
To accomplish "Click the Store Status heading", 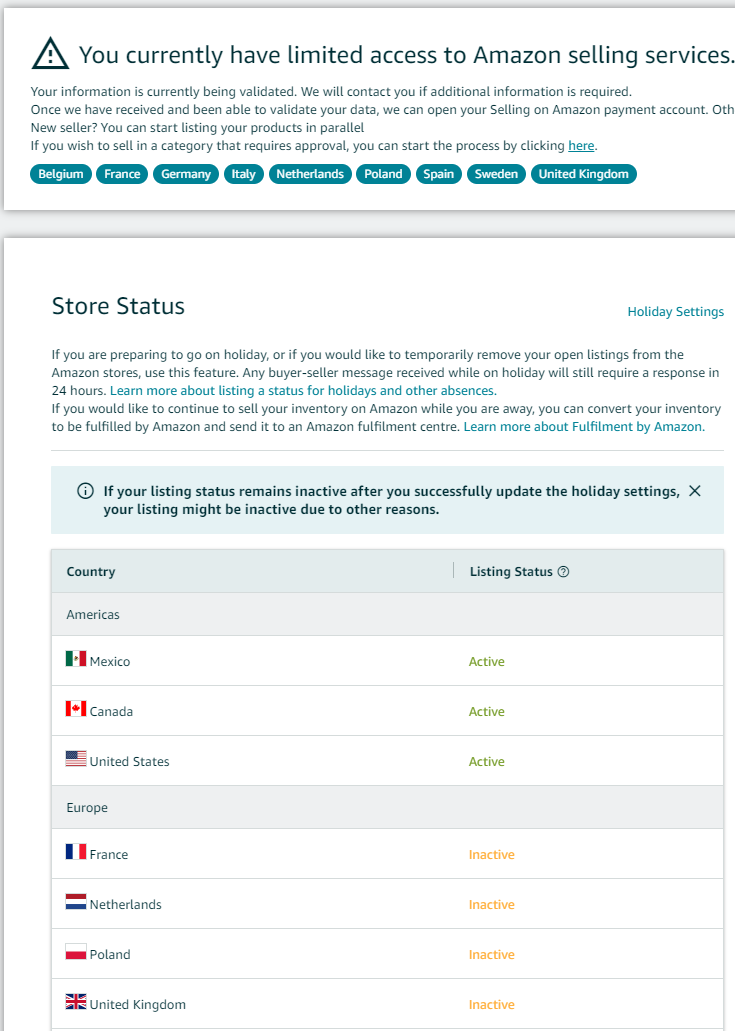I will point(118,306).
